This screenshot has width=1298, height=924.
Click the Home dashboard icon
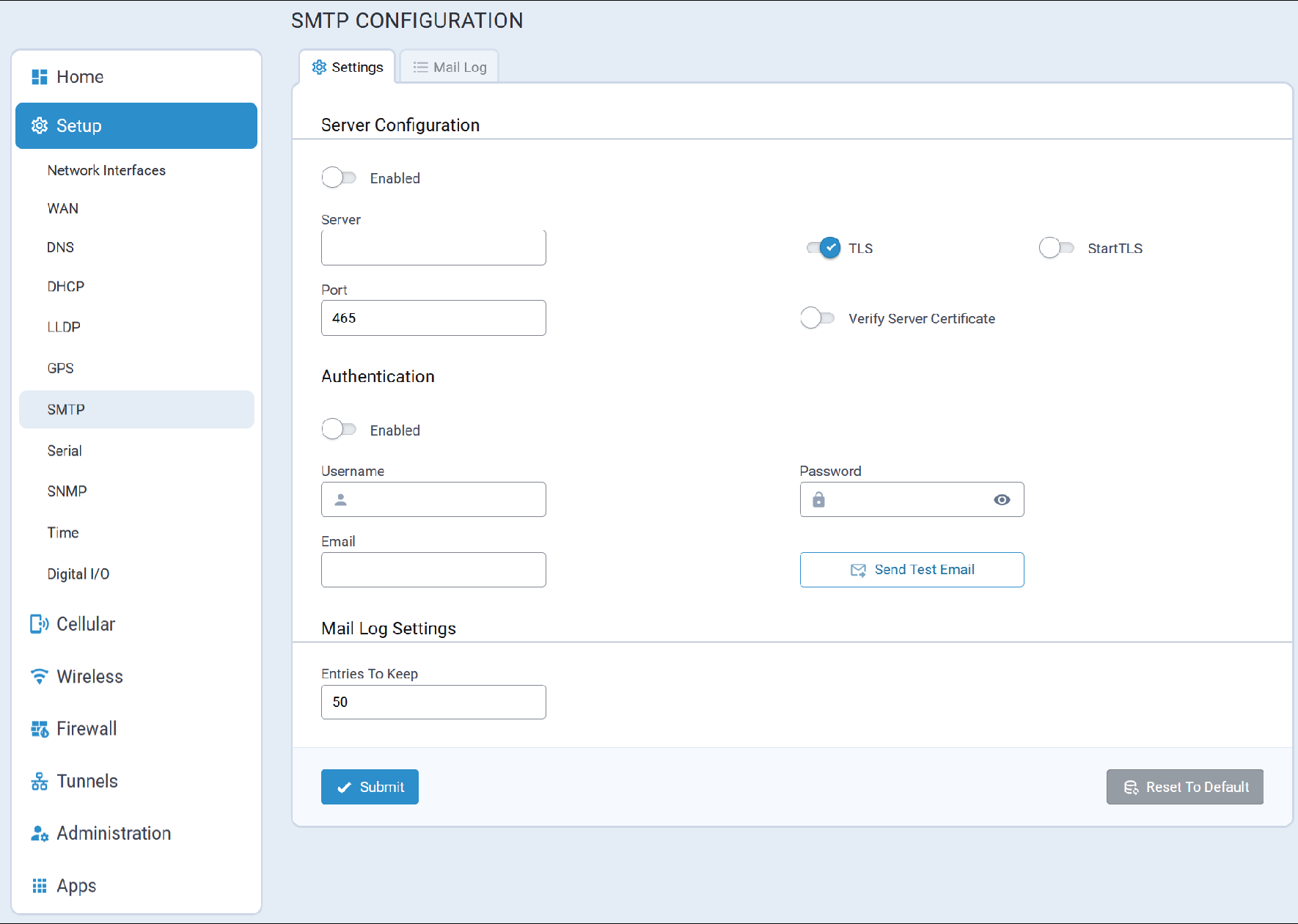[40, 77]
